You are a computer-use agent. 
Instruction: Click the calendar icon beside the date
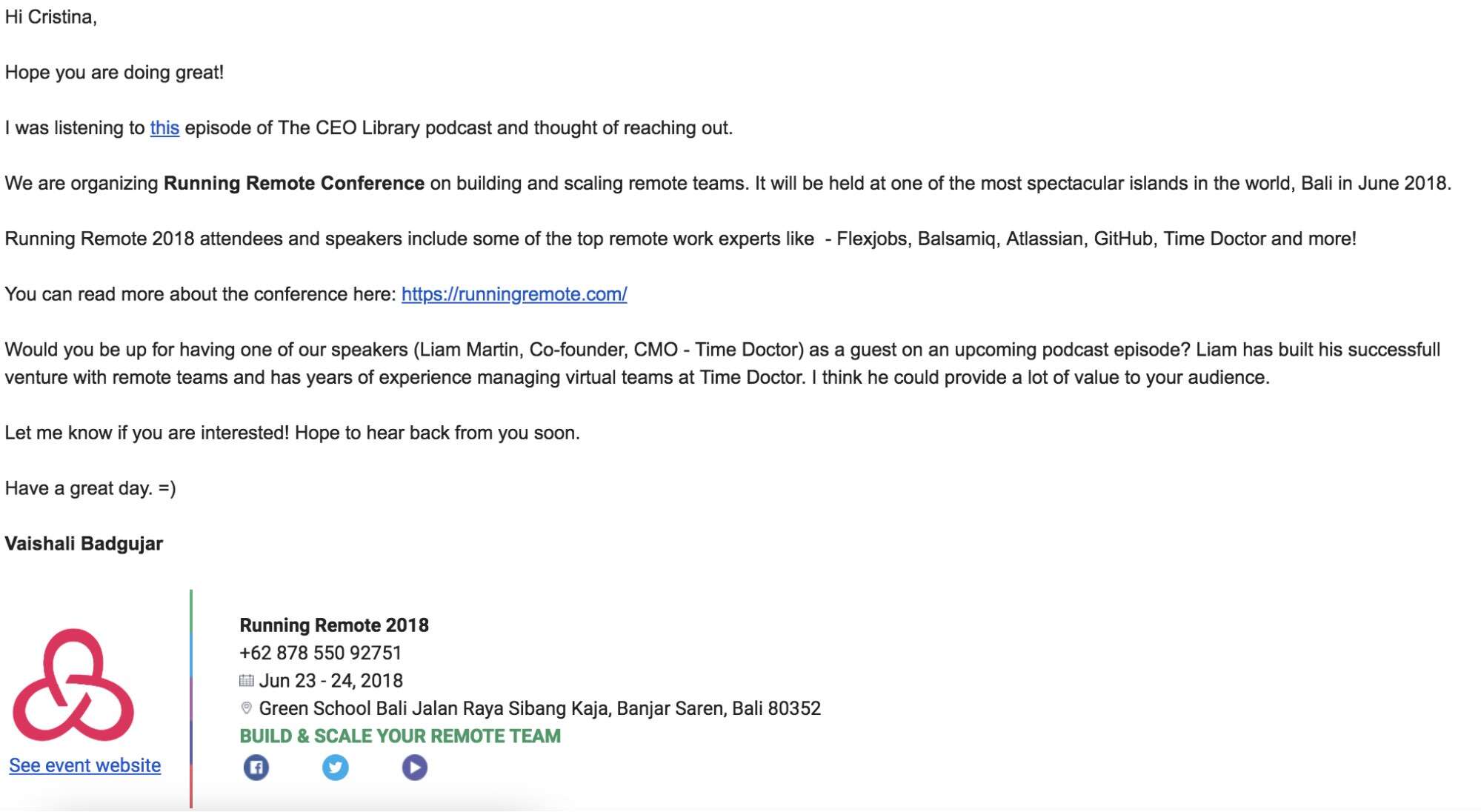[x=247, y=681]
